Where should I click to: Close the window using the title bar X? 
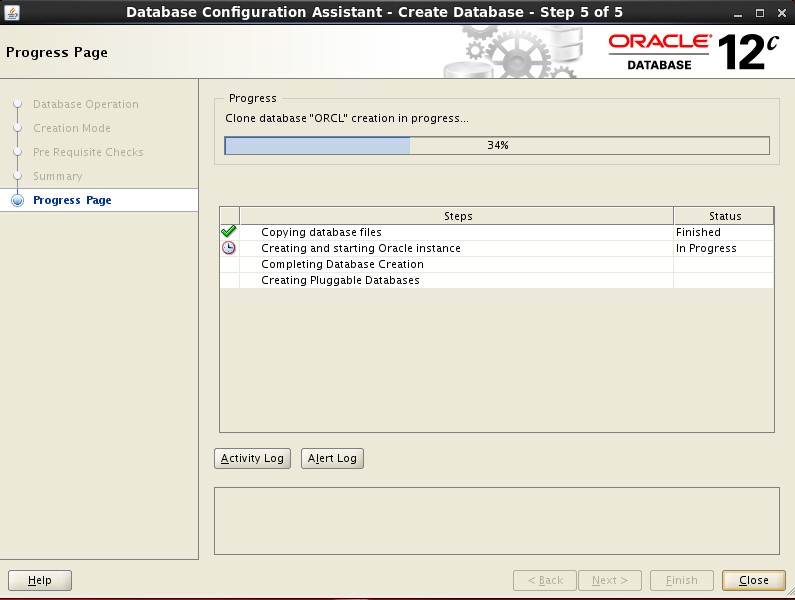[x=782, y=13]
